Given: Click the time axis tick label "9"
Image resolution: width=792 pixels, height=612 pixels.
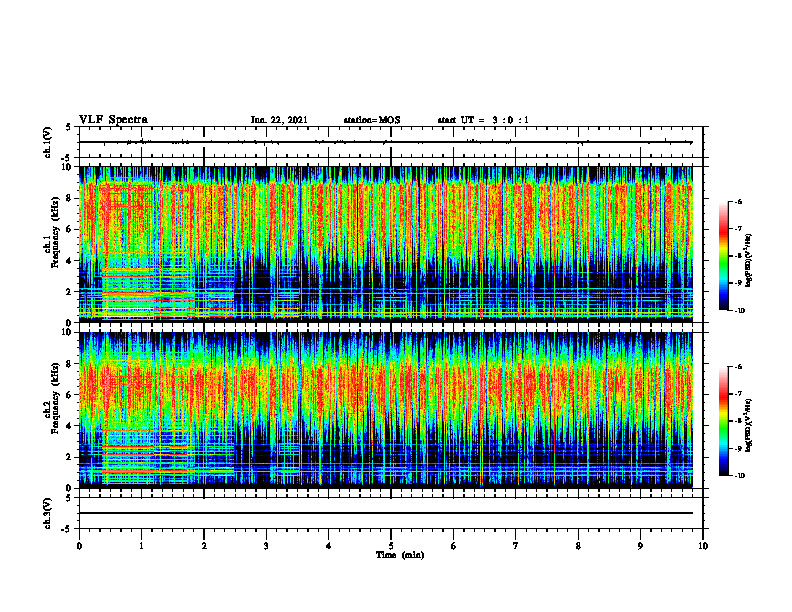Looking at the screenshot, I should pyautogui.click(x=640, y=546).
